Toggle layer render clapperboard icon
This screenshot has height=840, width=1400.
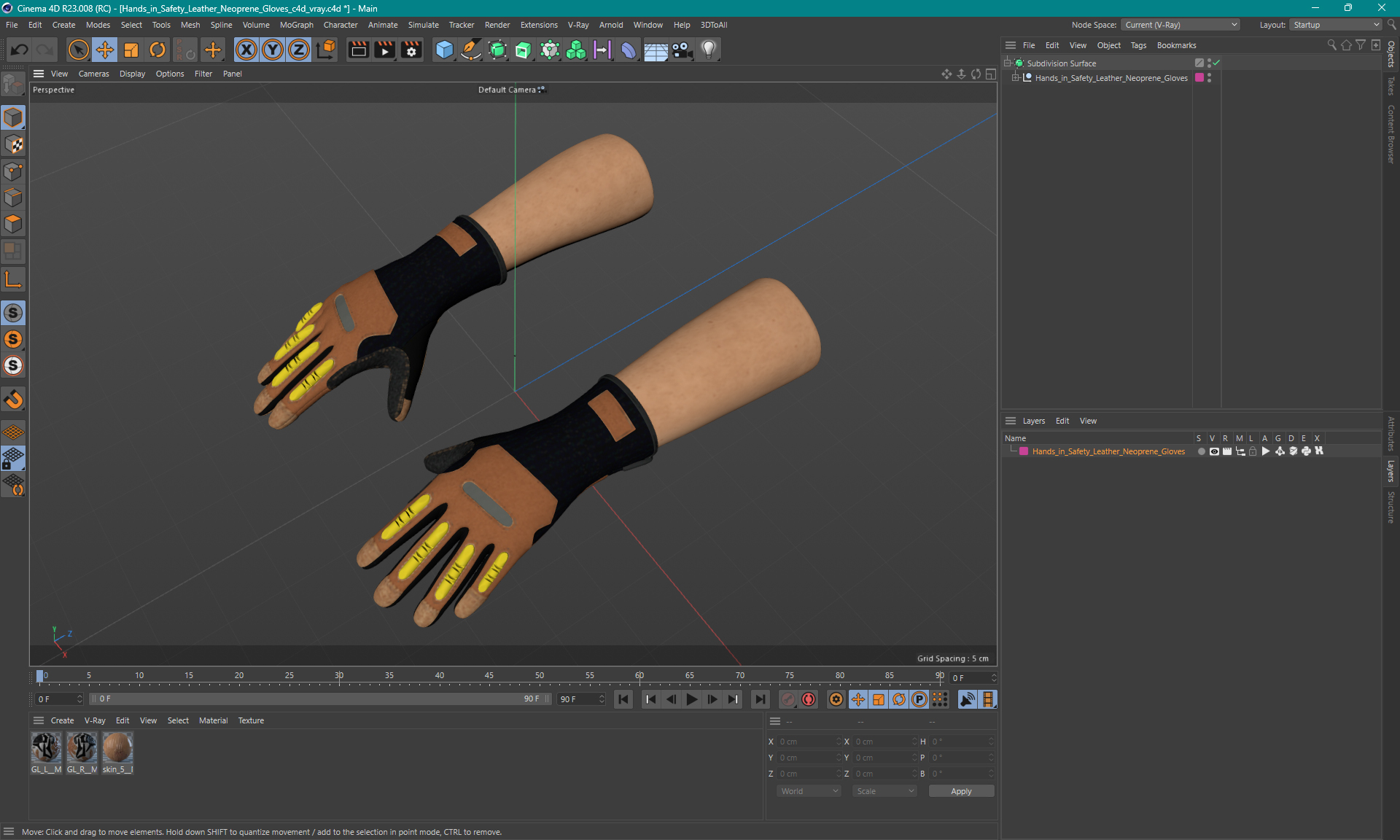point(1227,451)
